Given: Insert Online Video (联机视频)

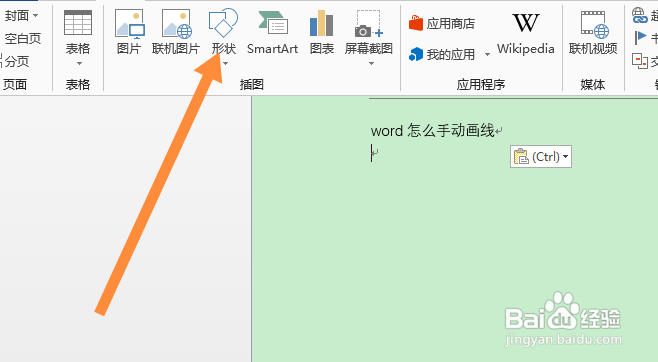Looking at the screenshot, I should coord(593,33).
